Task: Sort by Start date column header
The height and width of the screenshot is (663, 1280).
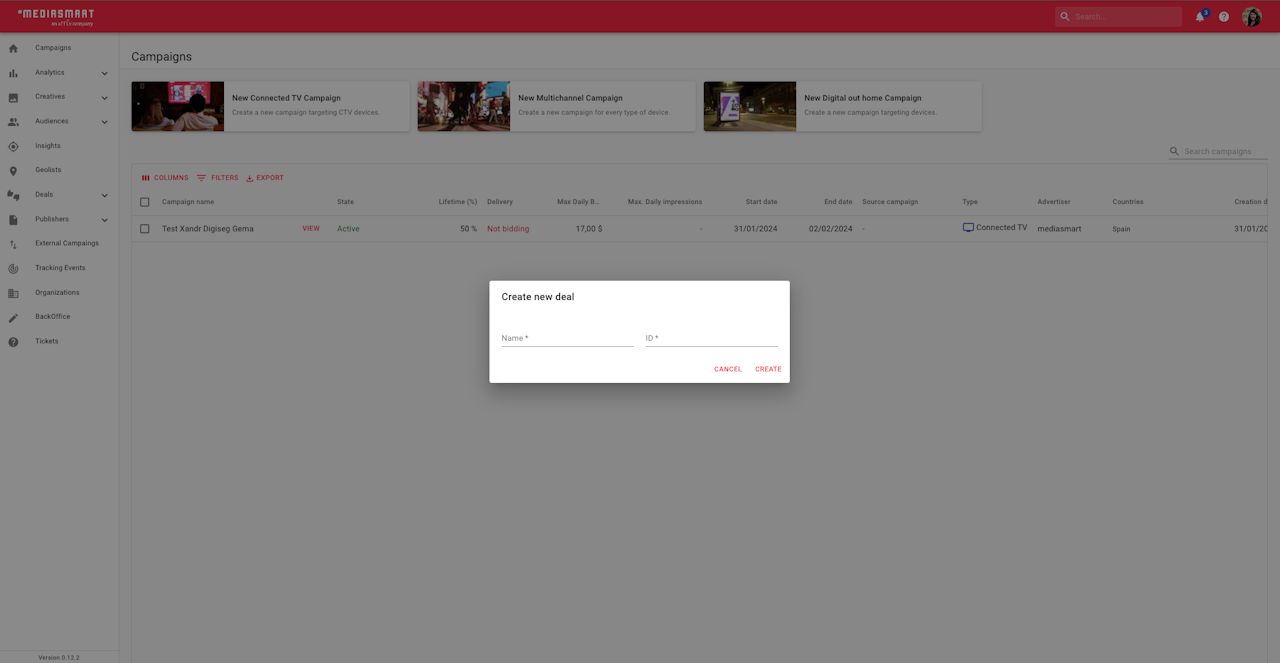Action: click(761, 202)
